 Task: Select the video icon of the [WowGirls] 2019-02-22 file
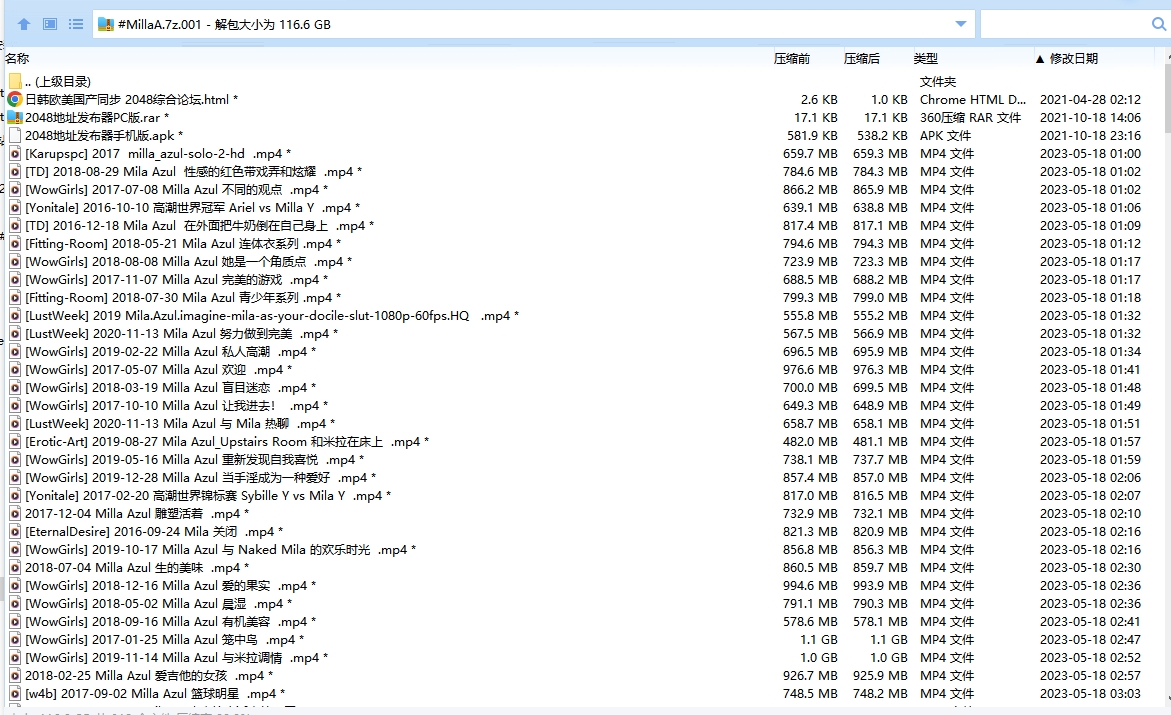tap(15, 351)
